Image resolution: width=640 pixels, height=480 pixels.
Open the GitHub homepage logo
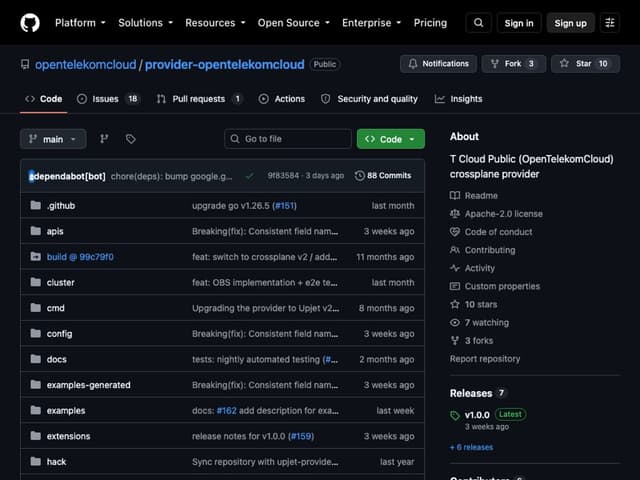(x=30, y=23)
